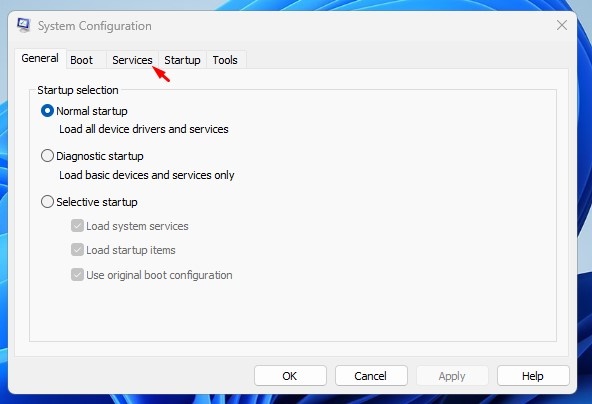Toggle Use original boot configuration checkbox
The image size is (592, 404).
[77, 274]
